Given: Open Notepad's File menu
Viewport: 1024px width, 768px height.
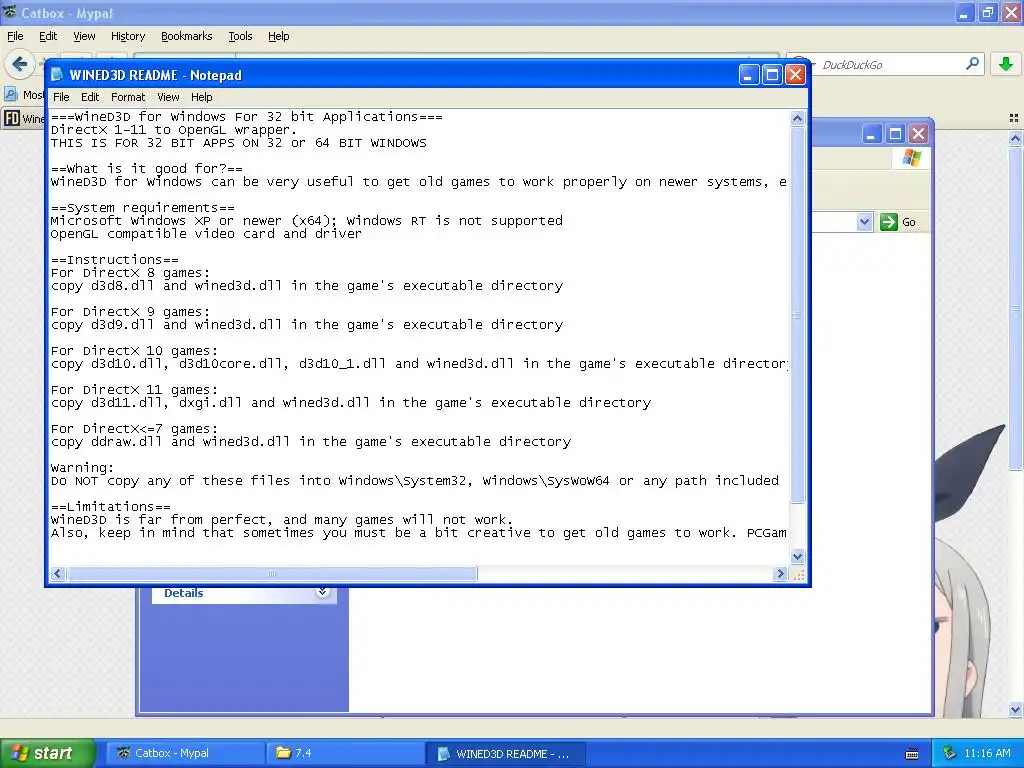Looking at the screenshot, I should (x=61, y=97).
